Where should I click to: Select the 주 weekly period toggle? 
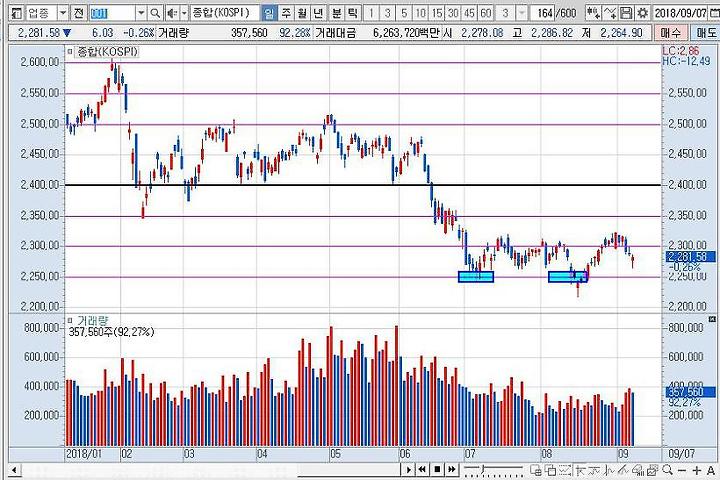coord(286,13)
